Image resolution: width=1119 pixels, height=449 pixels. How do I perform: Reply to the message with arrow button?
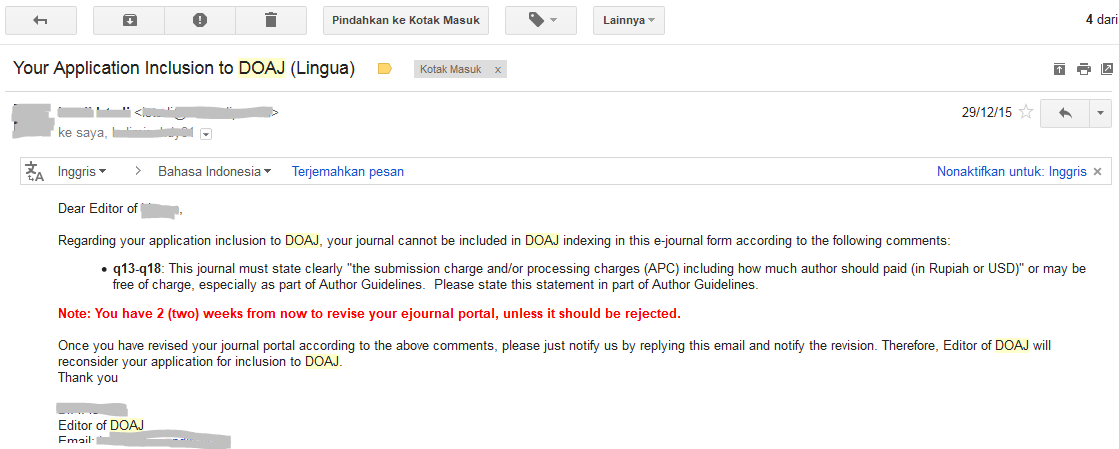click(x=1064, y=113)
